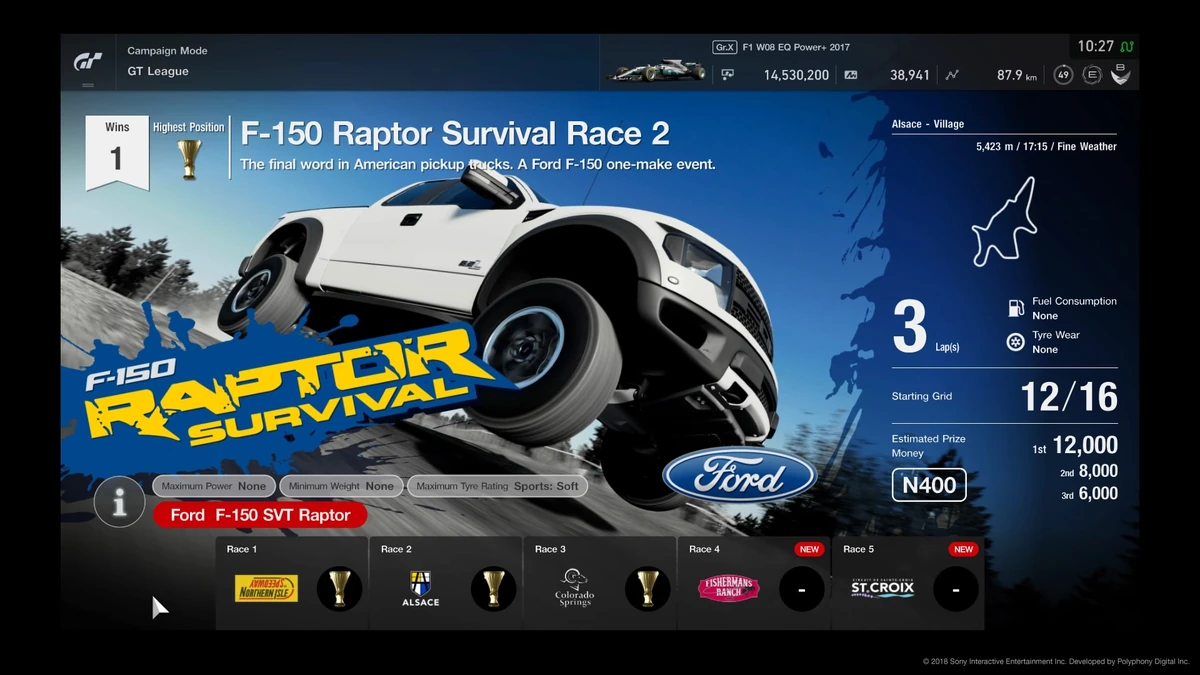Select the GT logo icon
1200x675 pixels.
click(89, 62)
